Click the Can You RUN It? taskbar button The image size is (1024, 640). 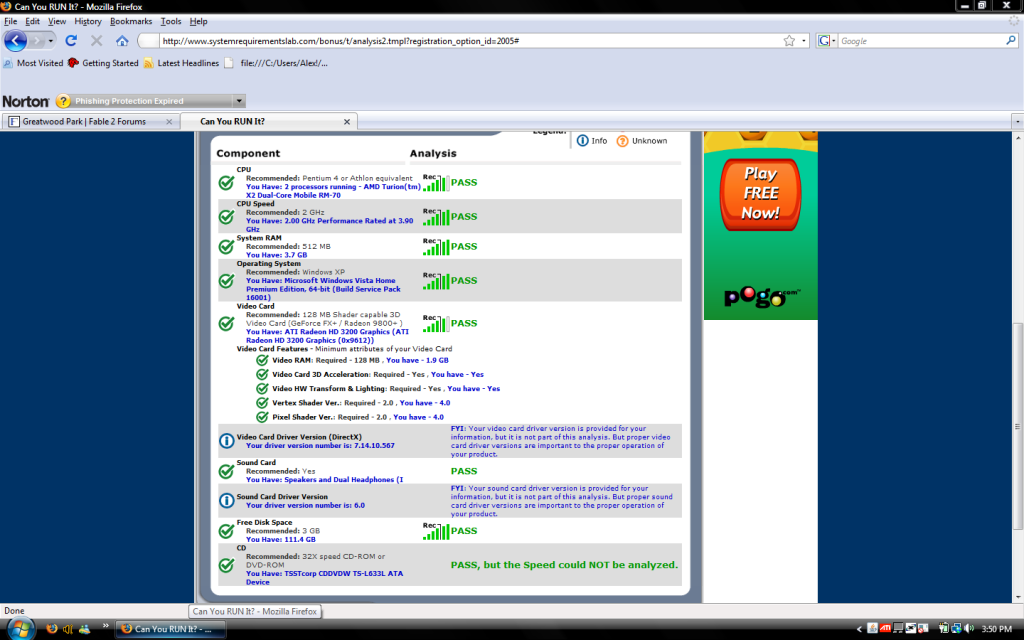171,629
